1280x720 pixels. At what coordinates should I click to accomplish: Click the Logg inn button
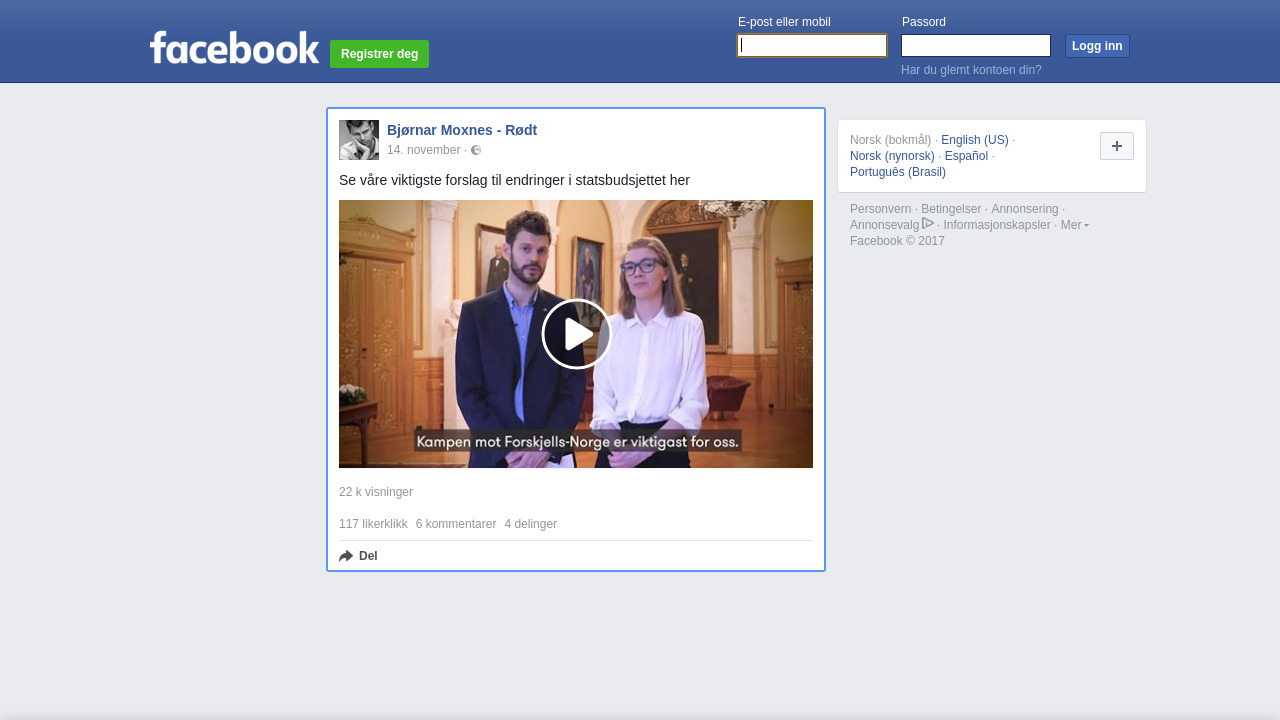click(x=1097, y=46)
